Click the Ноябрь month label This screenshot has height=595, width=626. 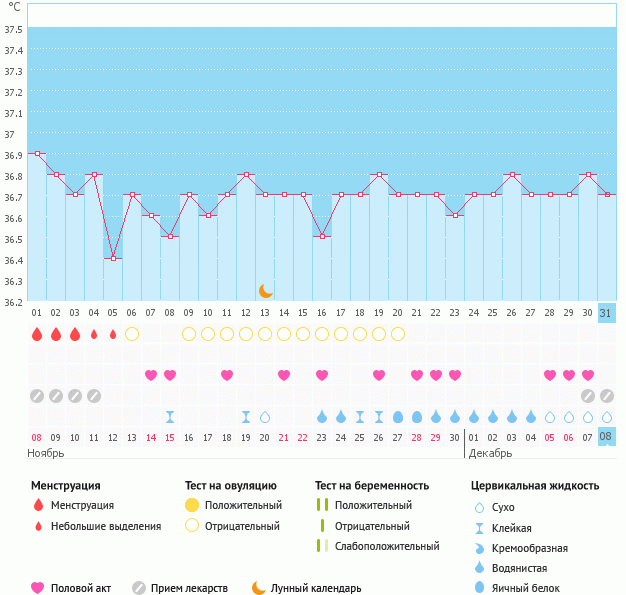(46, 454)
